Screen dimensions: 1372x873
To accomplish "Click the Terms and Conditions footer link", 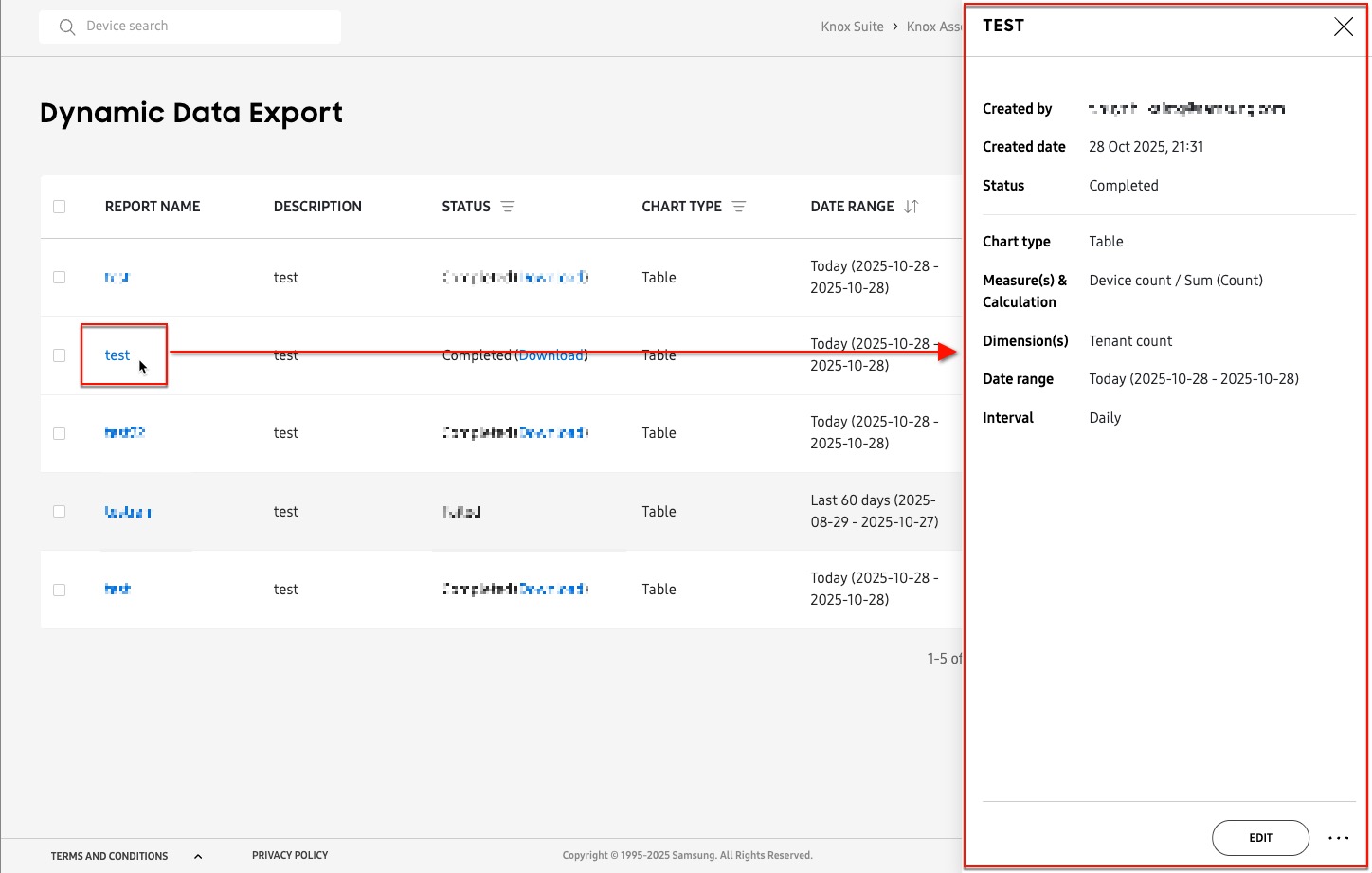I will point(109,856).
